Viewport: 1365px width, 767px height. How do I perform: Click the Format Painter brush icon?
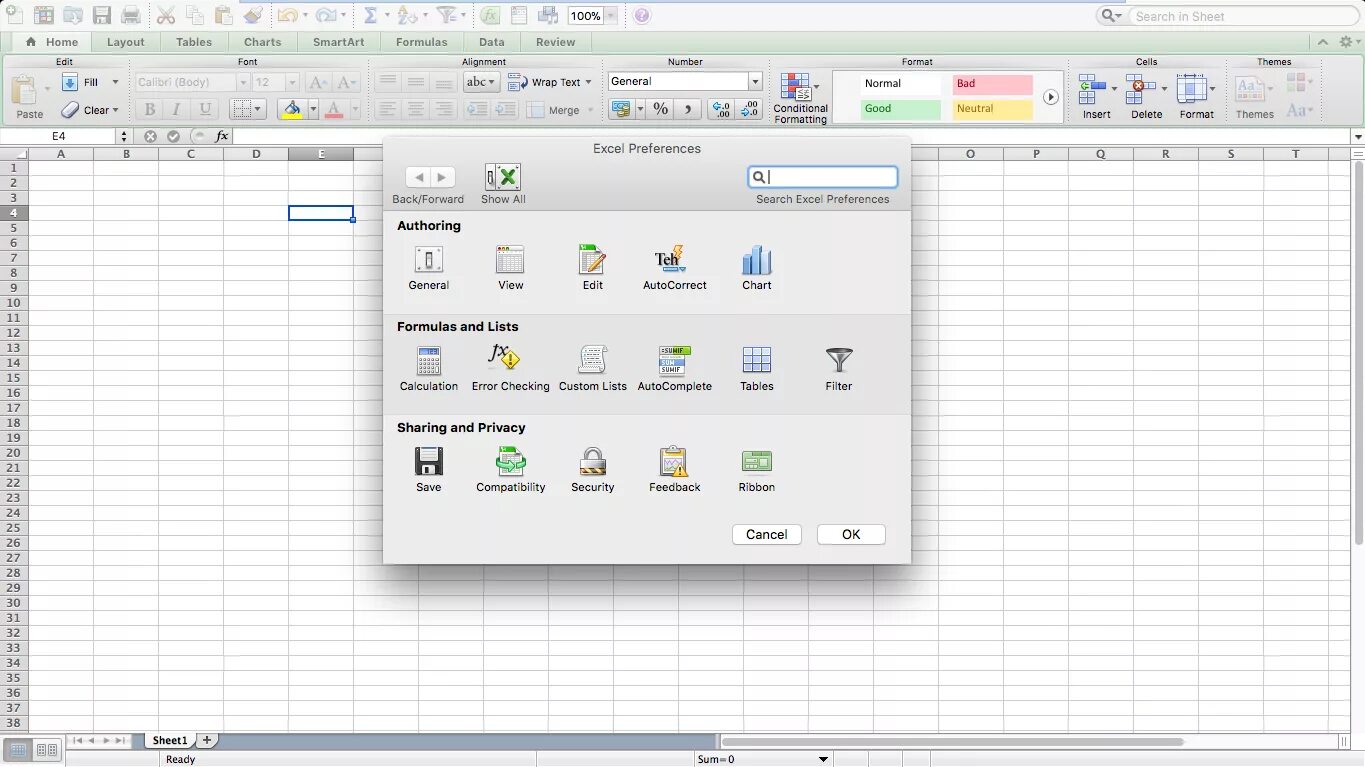click(x=253, y=15)
